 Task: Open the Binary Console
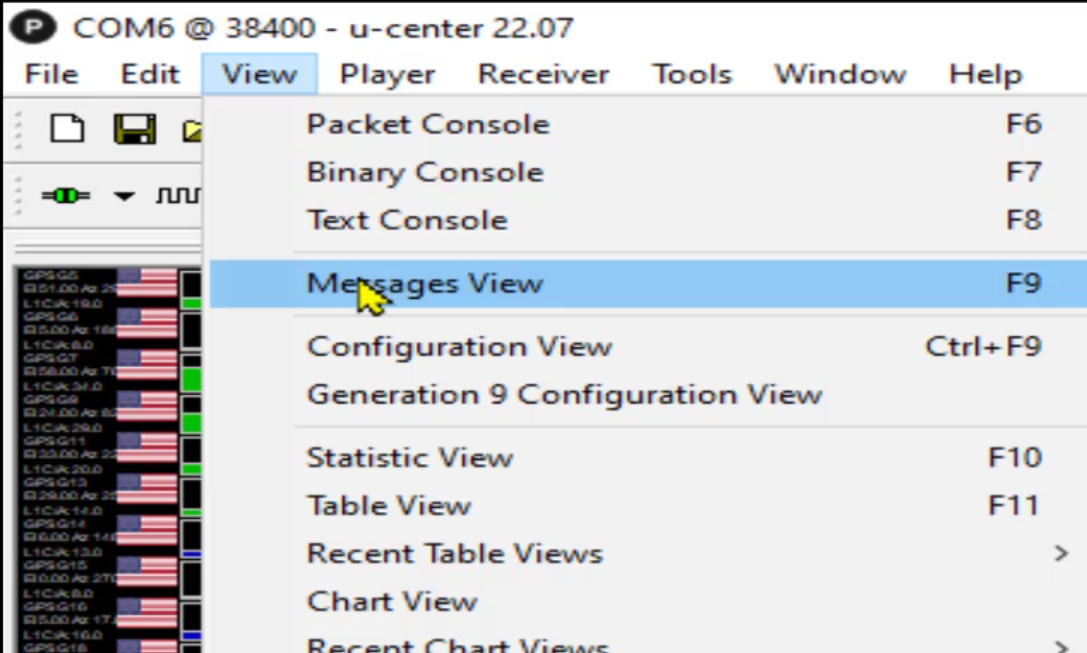point(425,171)
